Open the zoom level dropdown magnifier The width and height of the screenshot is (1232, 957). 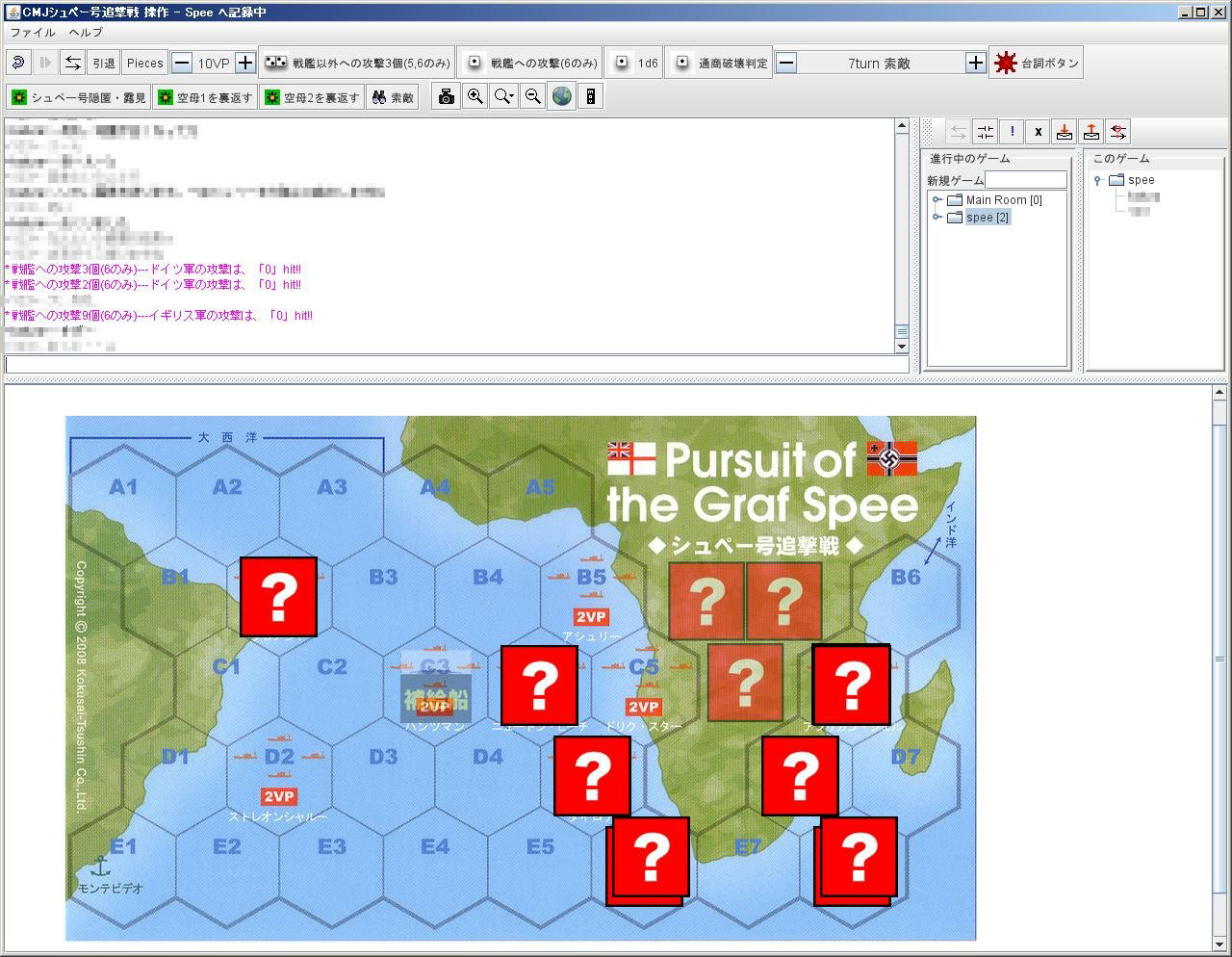[x=503, y=97]
